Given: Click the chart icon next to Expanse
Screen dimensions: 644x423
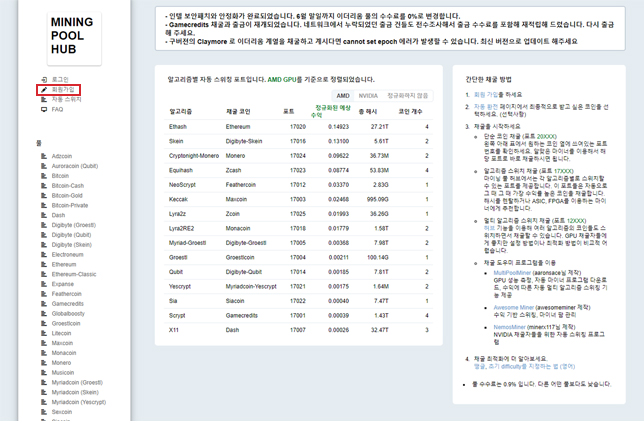Looking at the screenshot, I should (x=44, y=284).
